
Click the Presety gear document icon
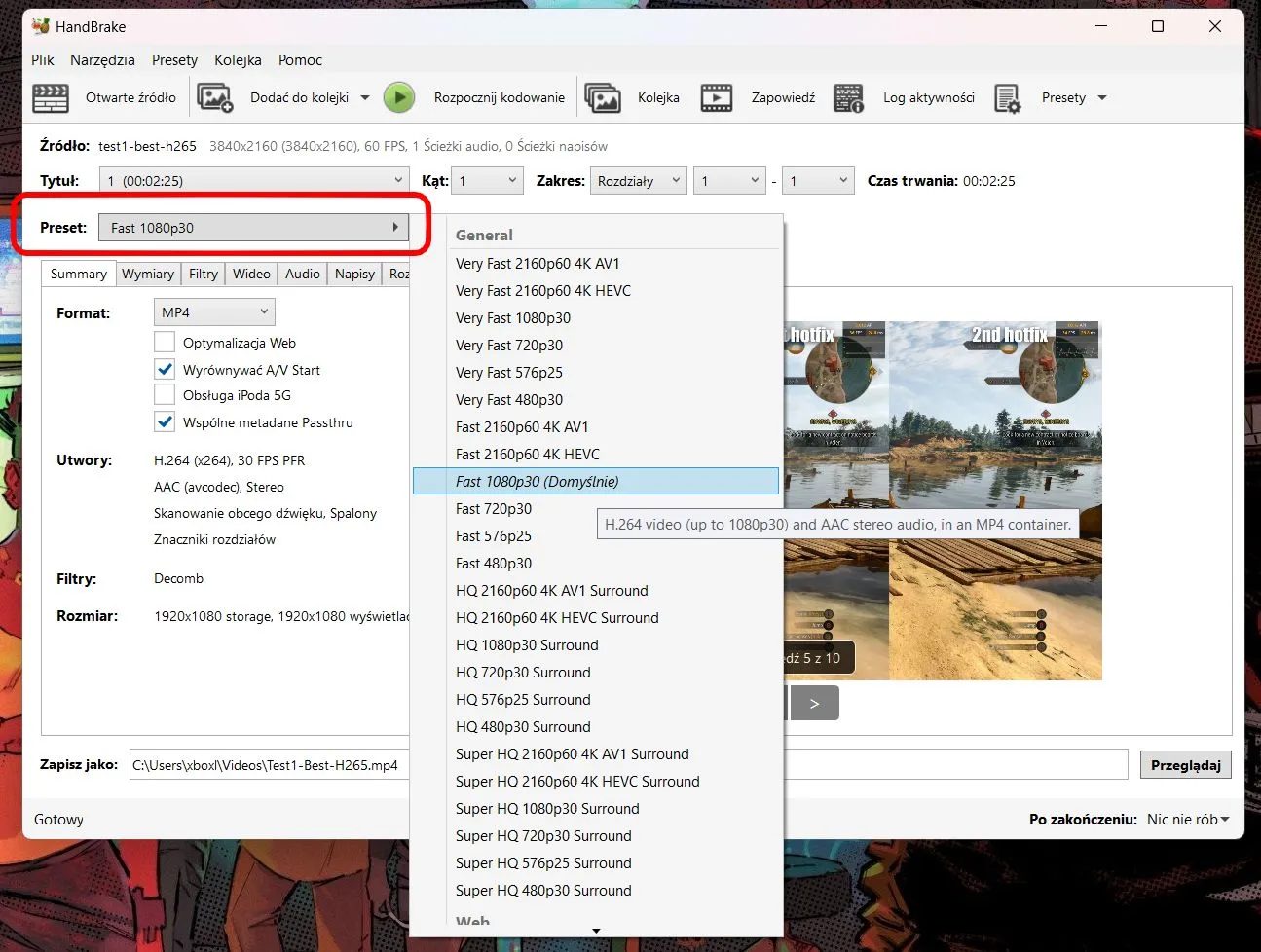[x=1007, y=98]
